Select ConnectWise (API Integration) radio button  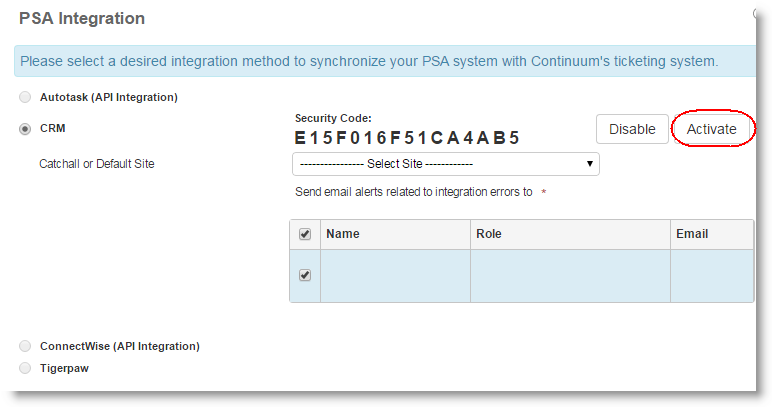pos(25,346)
